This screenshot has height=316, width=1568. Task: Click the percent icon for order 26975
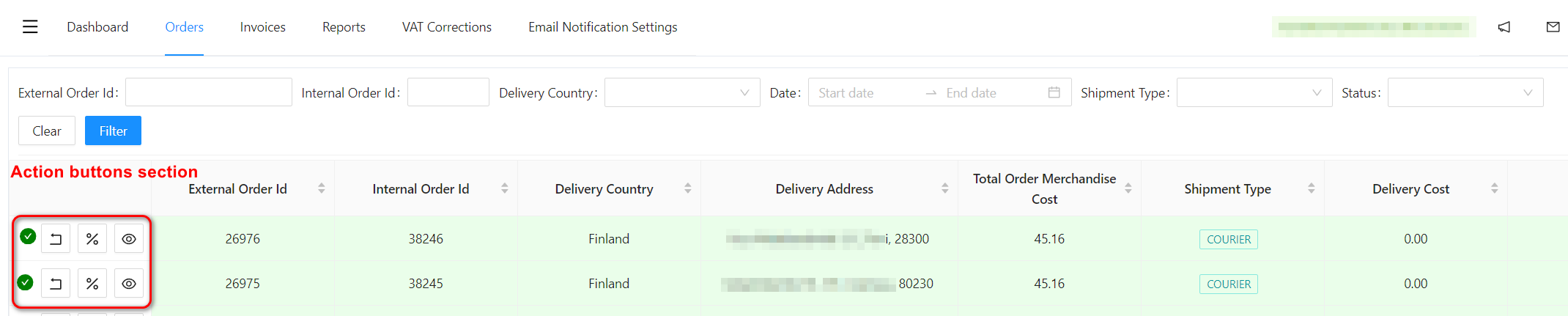pyautogui.click(x=92, y=284)
